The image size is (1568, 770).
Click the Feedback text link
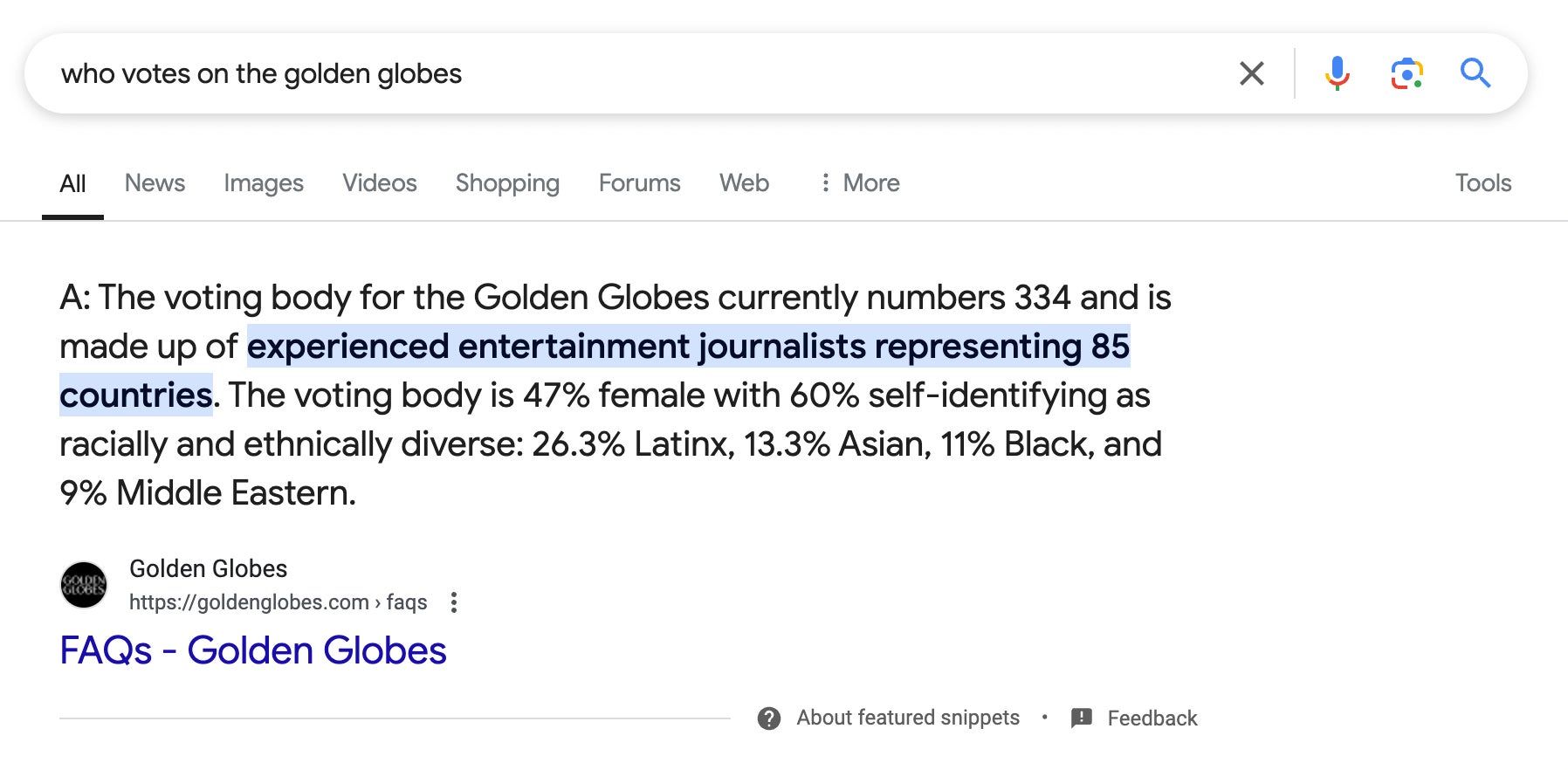tap(1152, 718)
